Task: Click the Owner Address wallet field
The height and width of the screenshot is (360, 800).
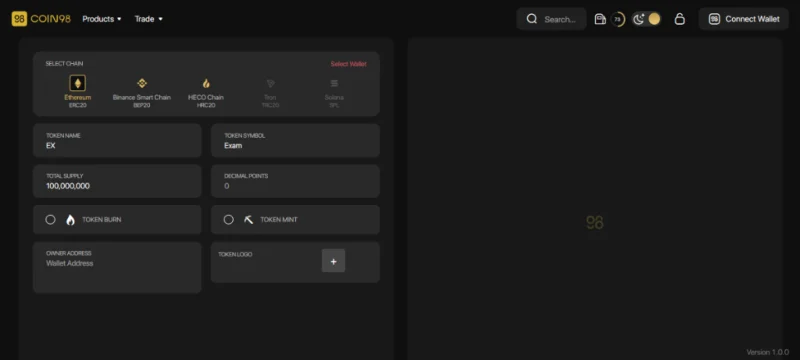Action: pos(117,267)
